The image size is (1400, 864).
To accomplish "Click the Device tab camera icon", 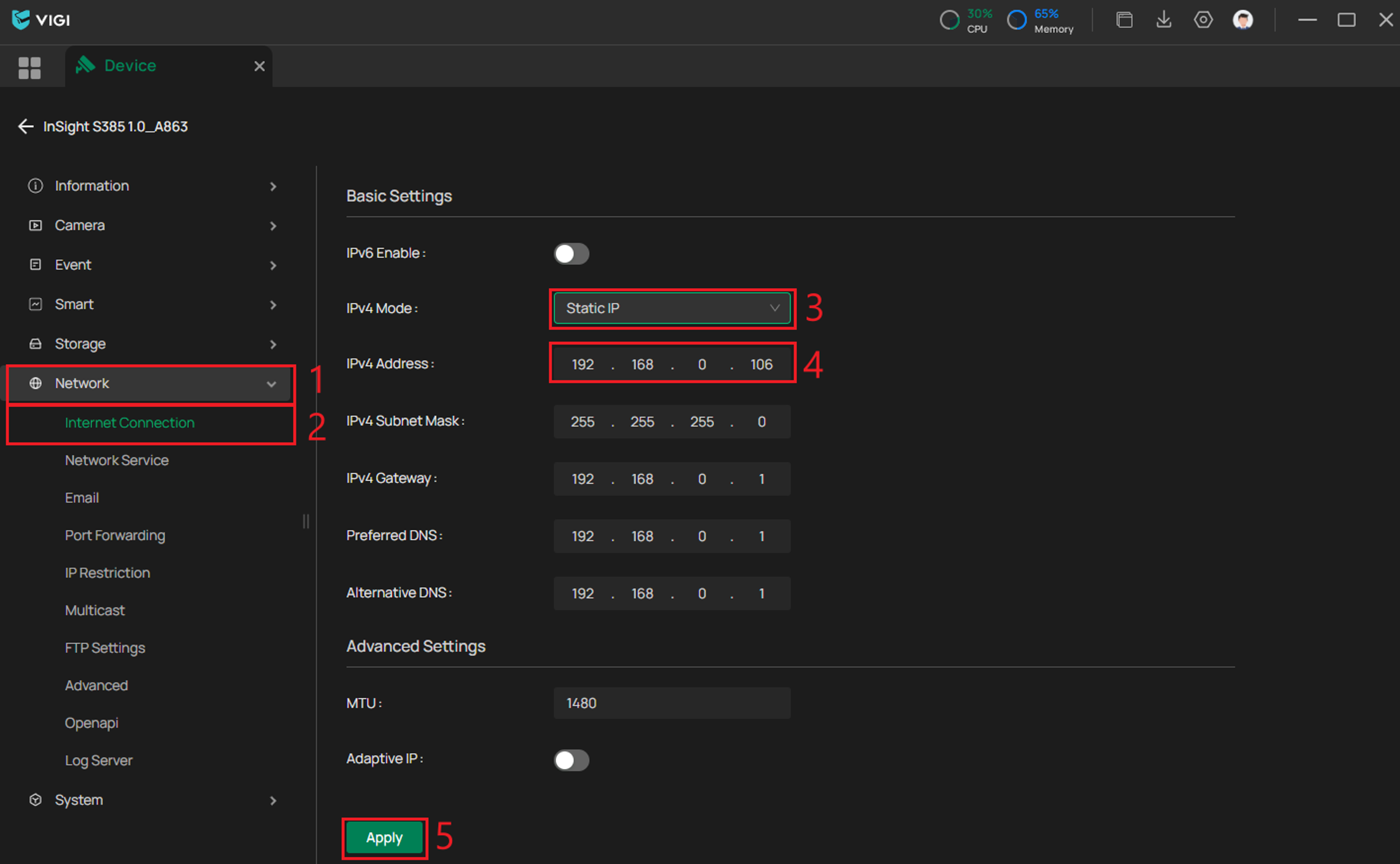I will 85,64.
